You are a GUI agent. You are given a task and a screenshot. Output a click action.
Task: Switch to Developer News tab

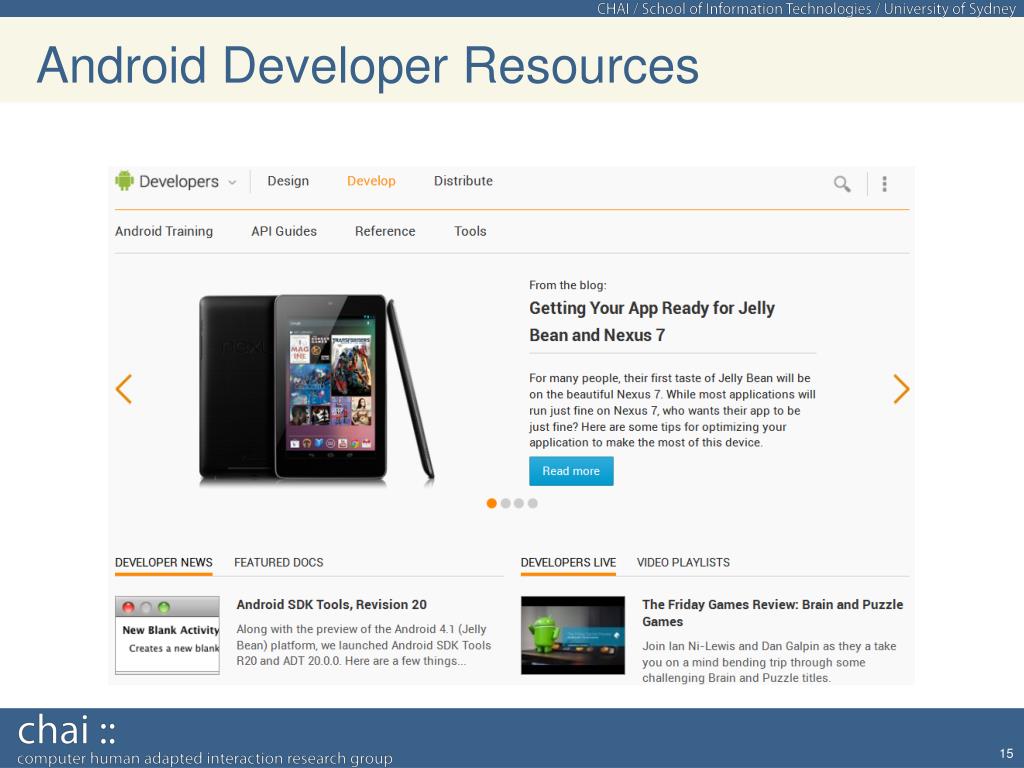click(164, 562)
